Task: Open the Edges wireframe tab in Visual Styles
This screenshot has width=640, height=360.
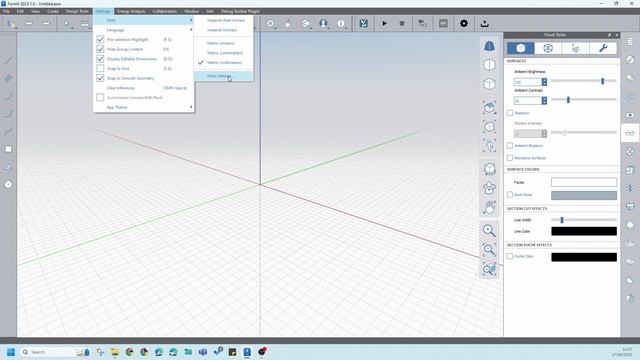Action: (x=548, y=48)
